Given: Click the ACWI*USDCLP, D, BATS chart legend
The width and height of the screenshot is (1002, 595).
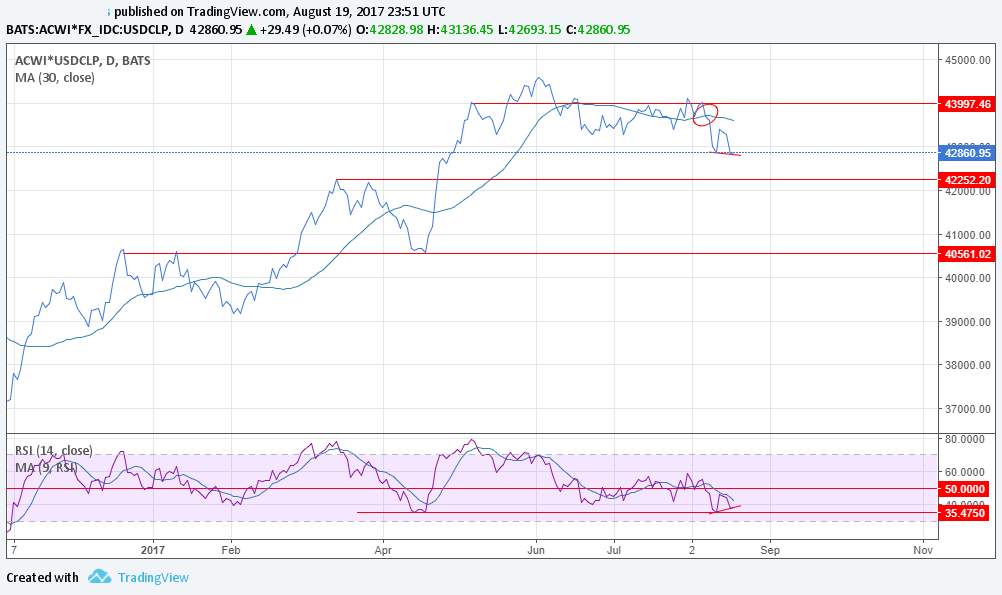Looking at the screenshot, I should coord(83,61).
